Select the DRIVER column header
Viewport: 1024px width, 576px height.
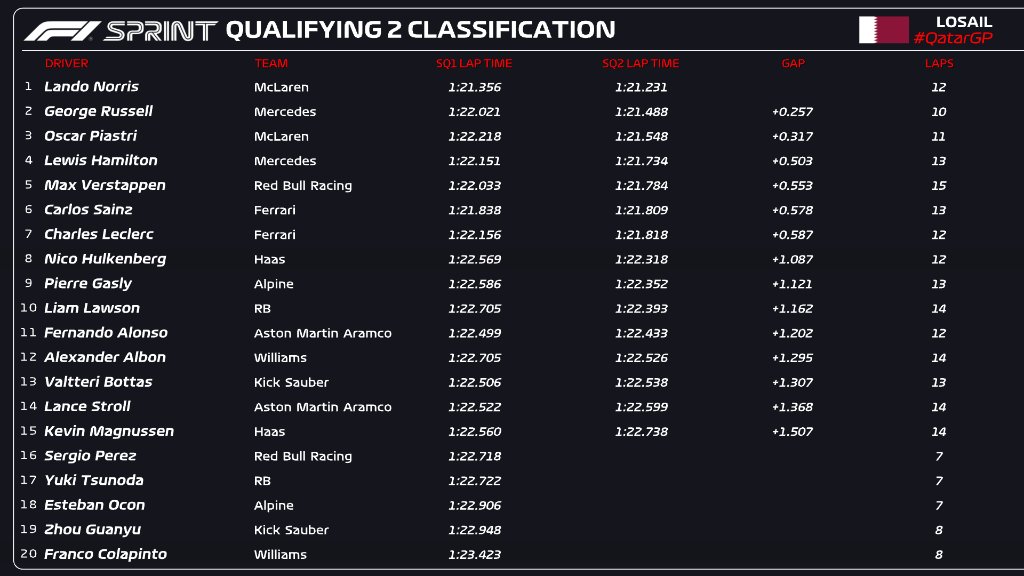click(x=66, y=63)
